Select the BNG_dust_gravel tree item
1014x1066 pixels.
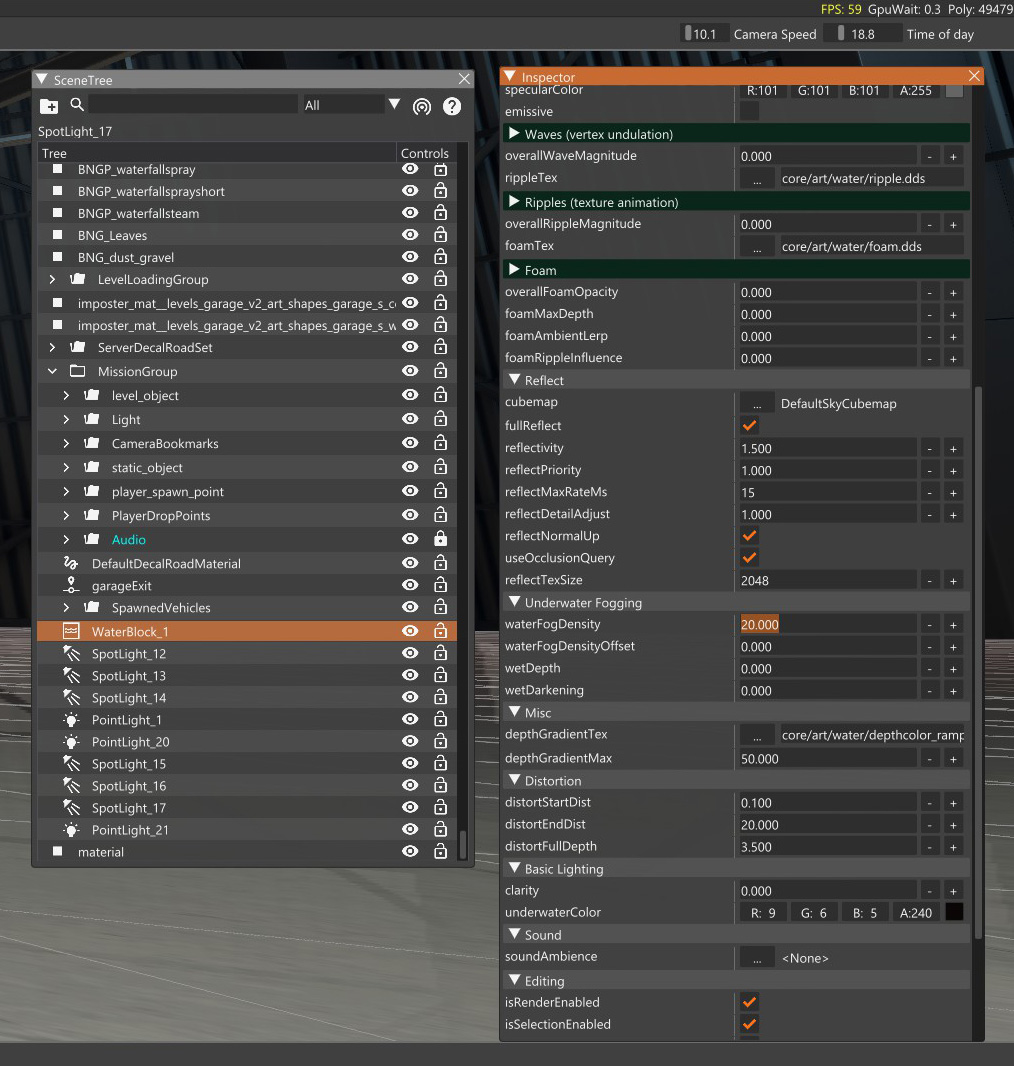tap(126, 257)
